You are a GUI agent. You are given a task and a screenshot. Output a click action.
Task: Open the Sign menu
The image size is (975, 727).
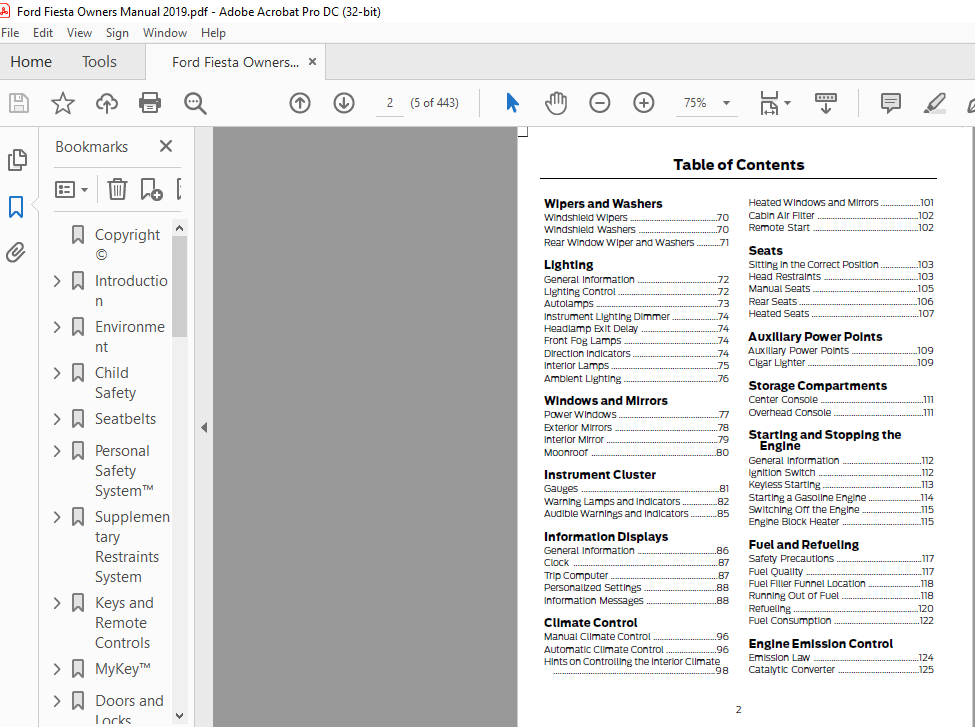[117, 33]
